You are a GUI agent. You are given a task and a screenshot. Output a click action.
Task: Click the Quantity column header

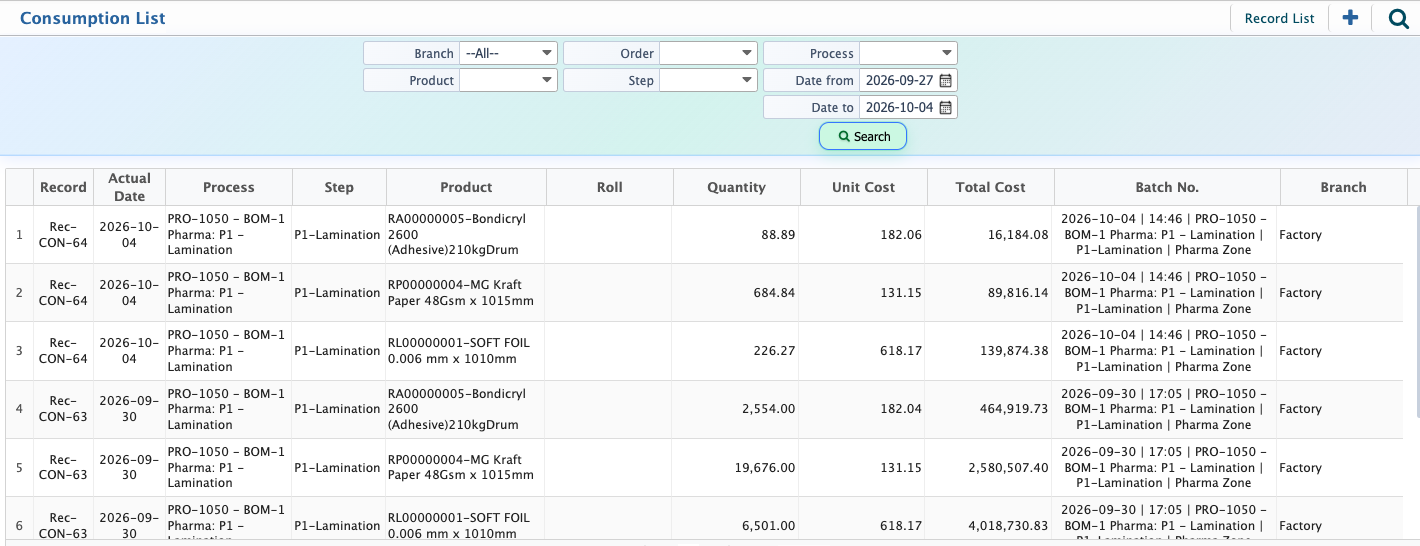coord(736,187)
